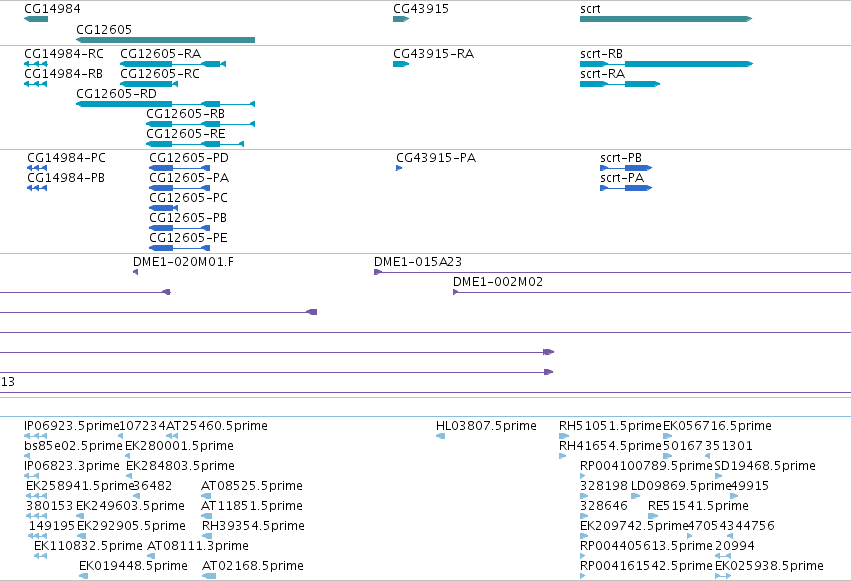
Task: Select the CG12605-RD transcript
Action: [166, 104]
